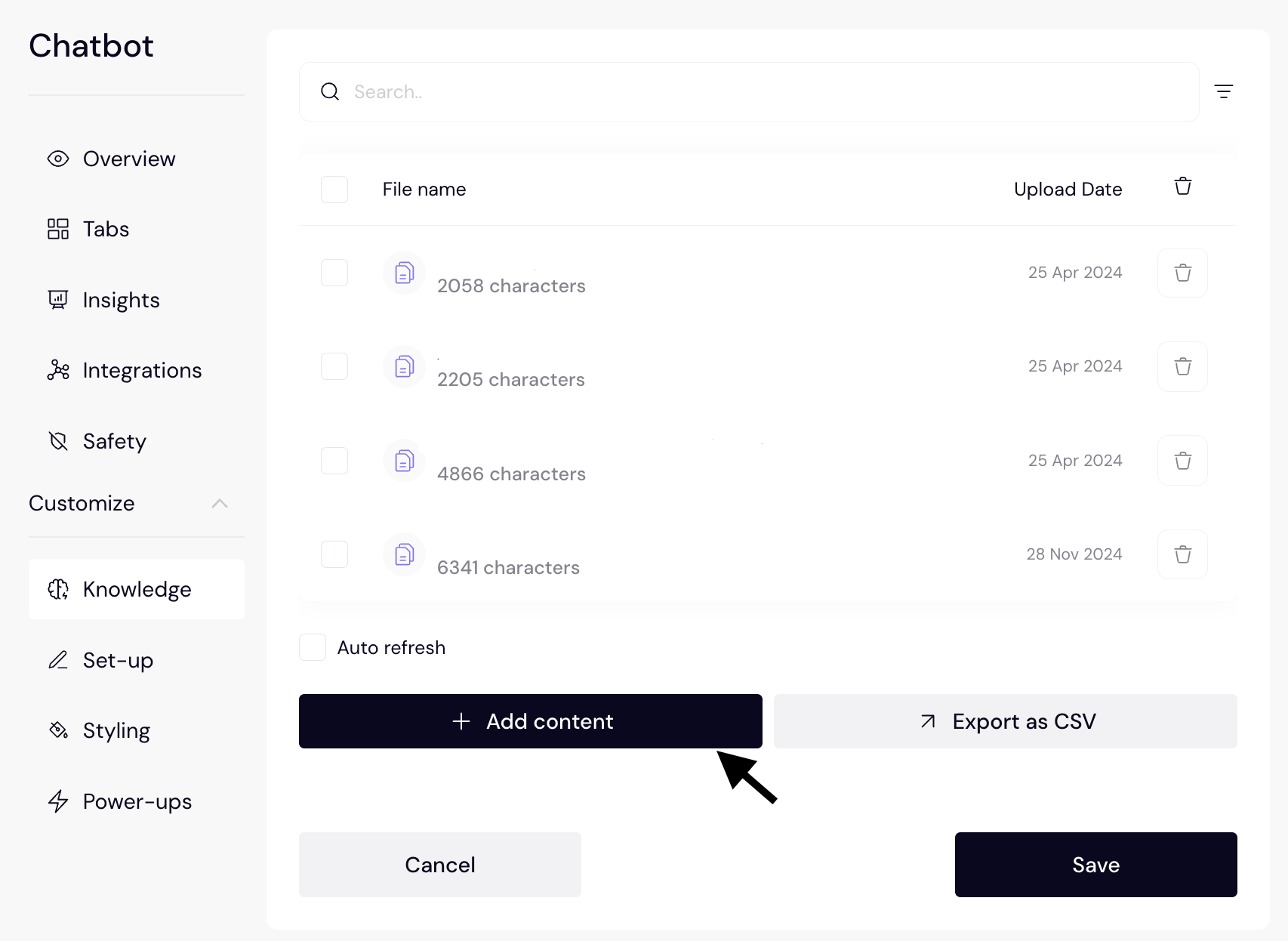The image size is (1288, 941).
Task: Click the Customize section label
Action: click(x=82, y=503)
